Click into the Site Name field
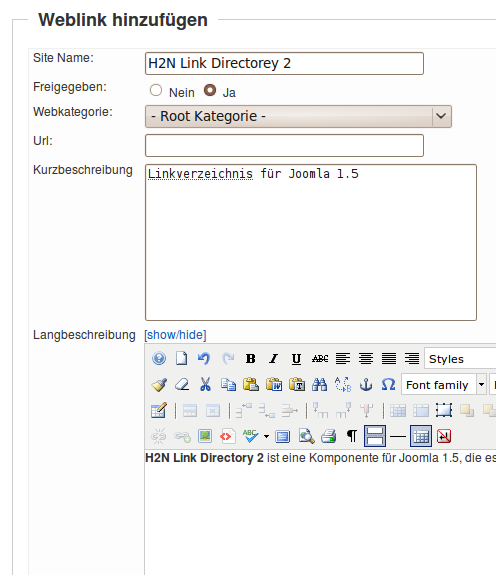 [284, 63]
